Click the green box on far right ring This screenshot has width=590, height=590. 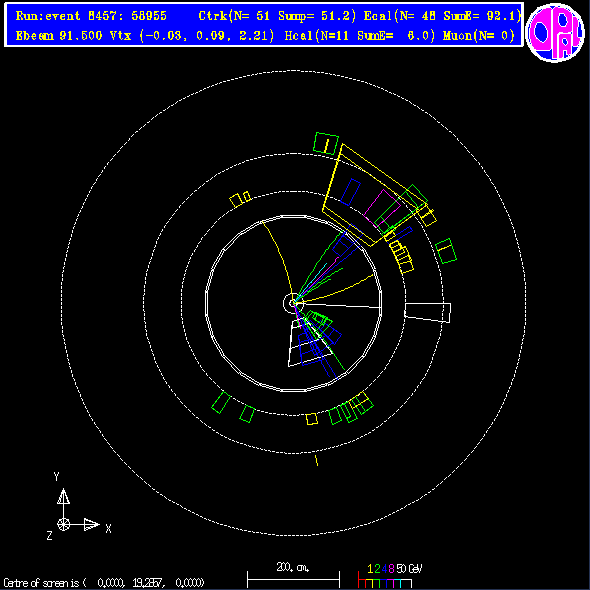point(446,251)
